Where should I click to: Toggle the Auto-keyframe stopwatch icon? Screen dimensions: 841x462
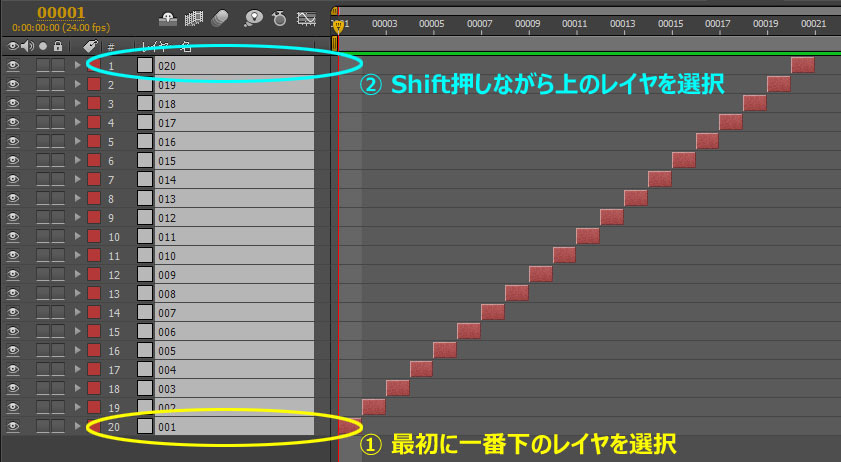point(280,17)
